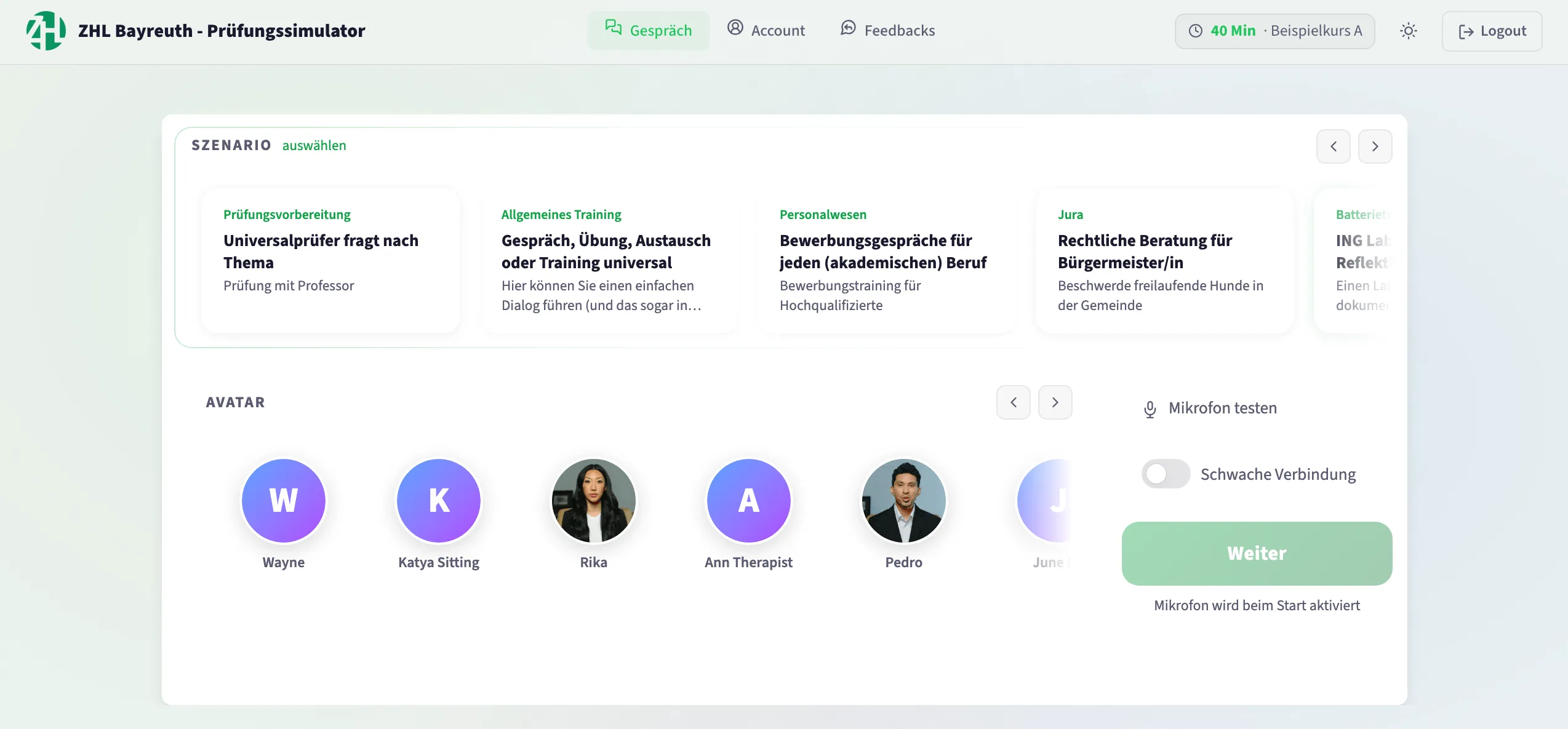Pick the Rika avatar photo
Image resolution: width=1568 pixels, height=729 pixels.
click(x=594, y=501)
